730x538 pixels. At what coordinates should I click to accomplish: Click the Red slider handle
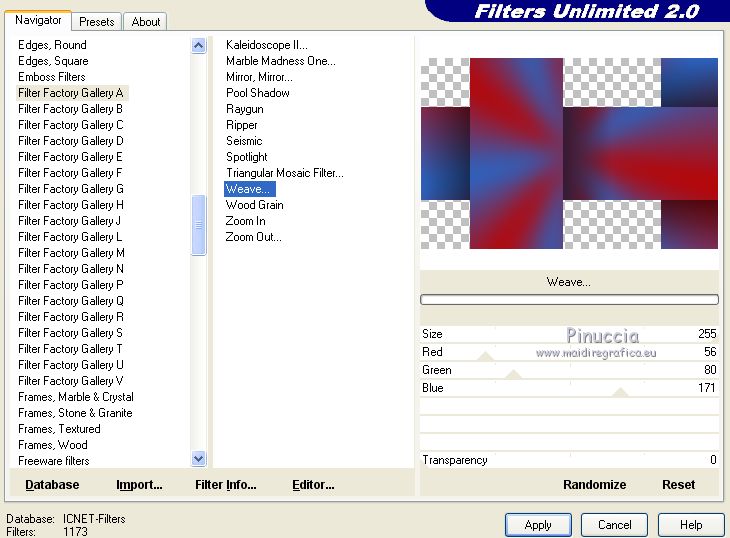[486, 356]
